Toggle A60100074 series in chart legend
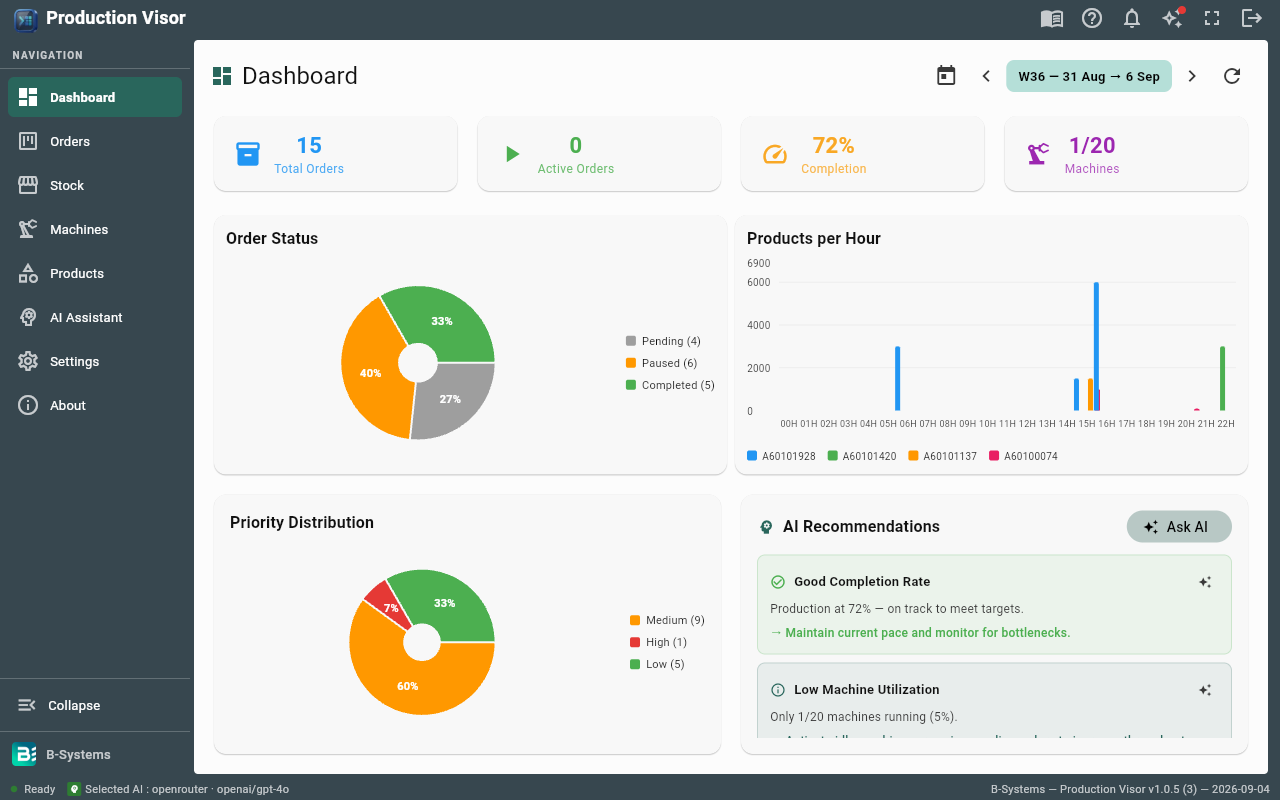Image resolution: width=1280 pixels, height=800 pixels. (1023, 456)
